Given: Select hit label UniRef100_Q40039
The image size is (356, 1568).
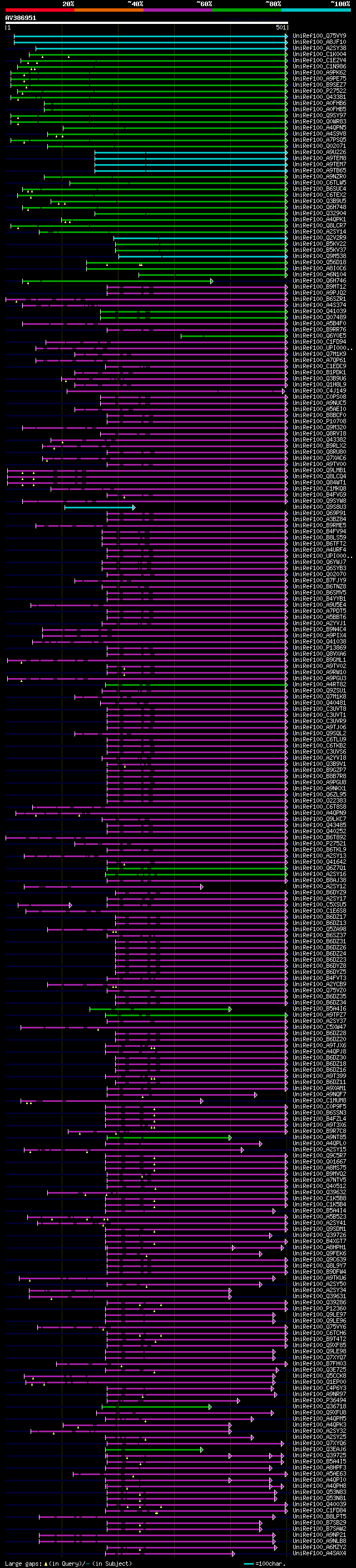Looking at the screenshot, I should pyautogui.click(x=319, y=1504).
